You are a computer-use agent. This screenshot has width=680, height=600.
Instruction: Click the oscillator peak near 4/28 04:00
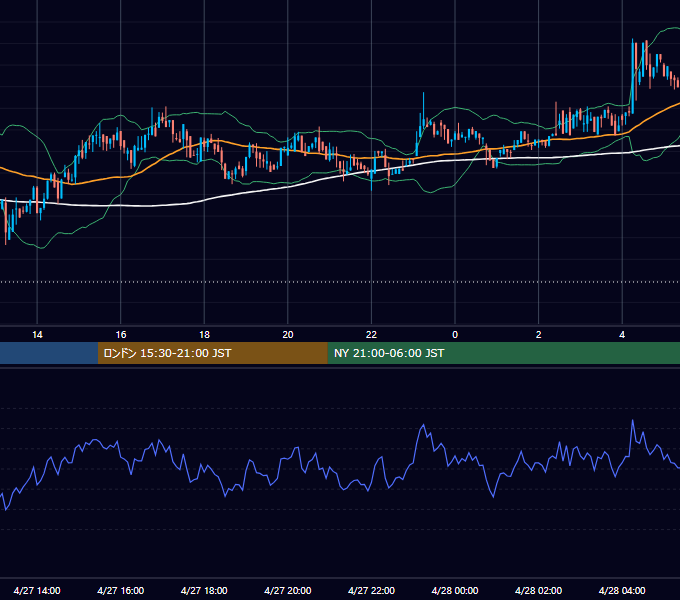[633, 420]
